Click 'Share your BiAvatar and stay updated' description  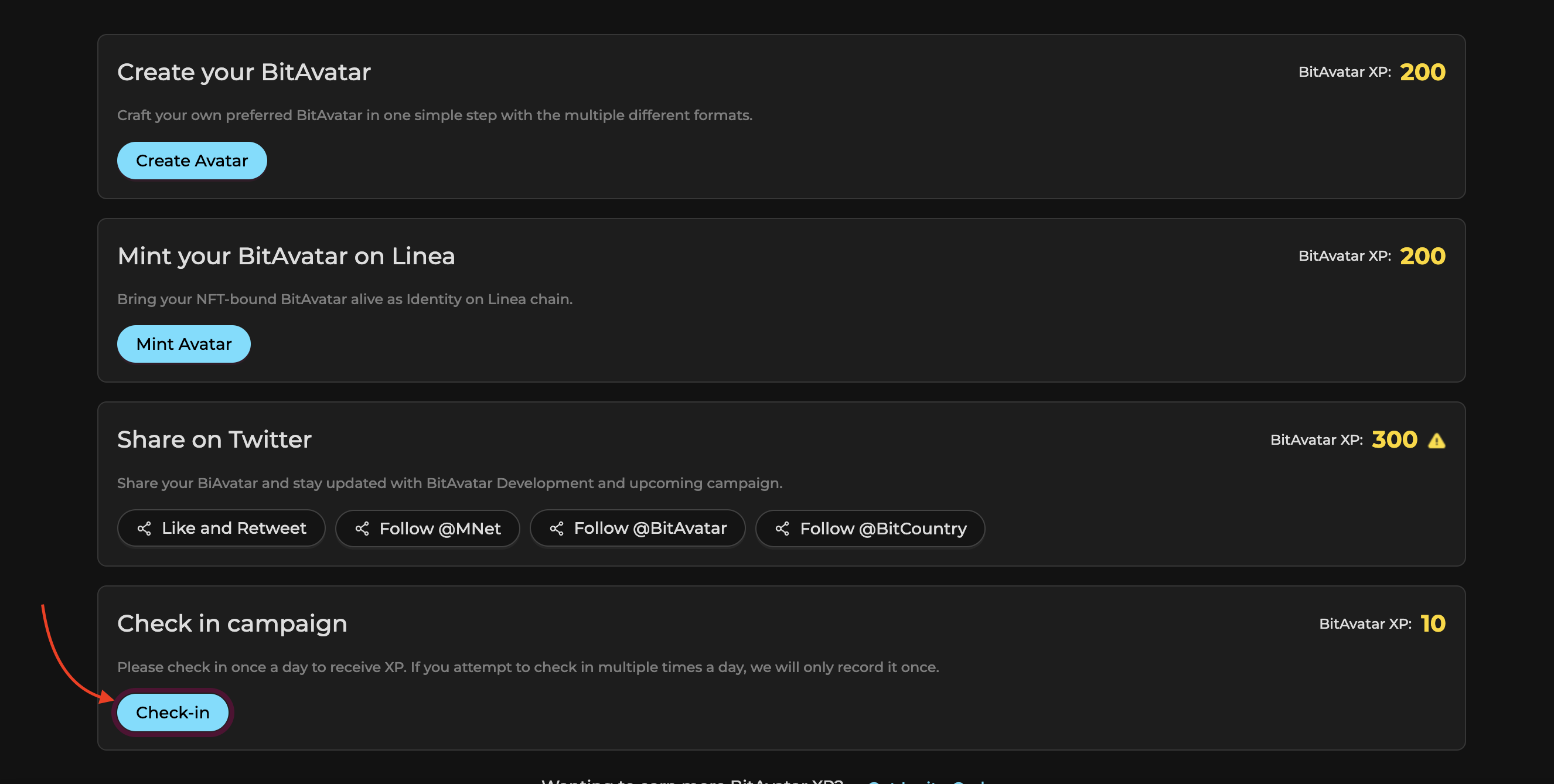click(449, 483)
